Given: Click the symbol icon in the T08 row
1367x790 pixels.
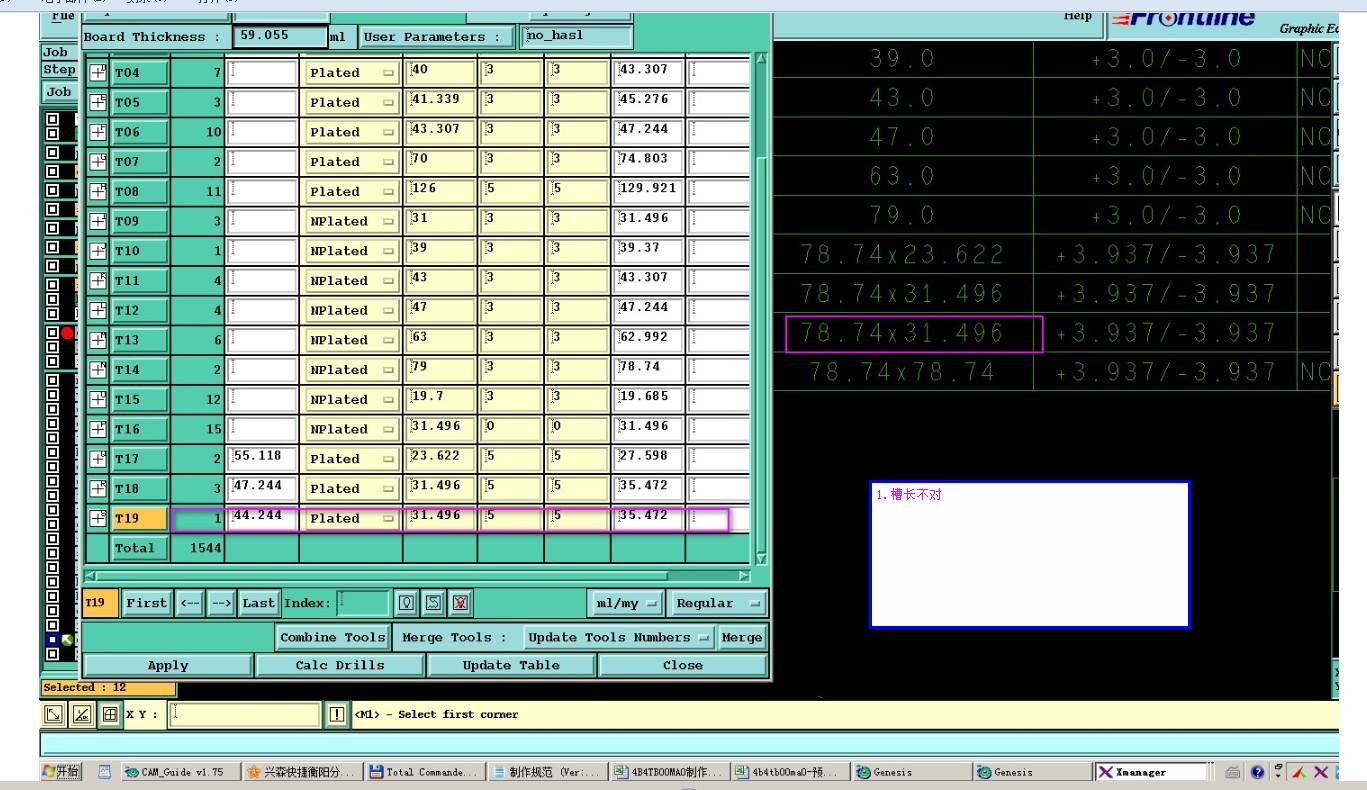Looking at the screenshot, I should [x=98, y=191].
